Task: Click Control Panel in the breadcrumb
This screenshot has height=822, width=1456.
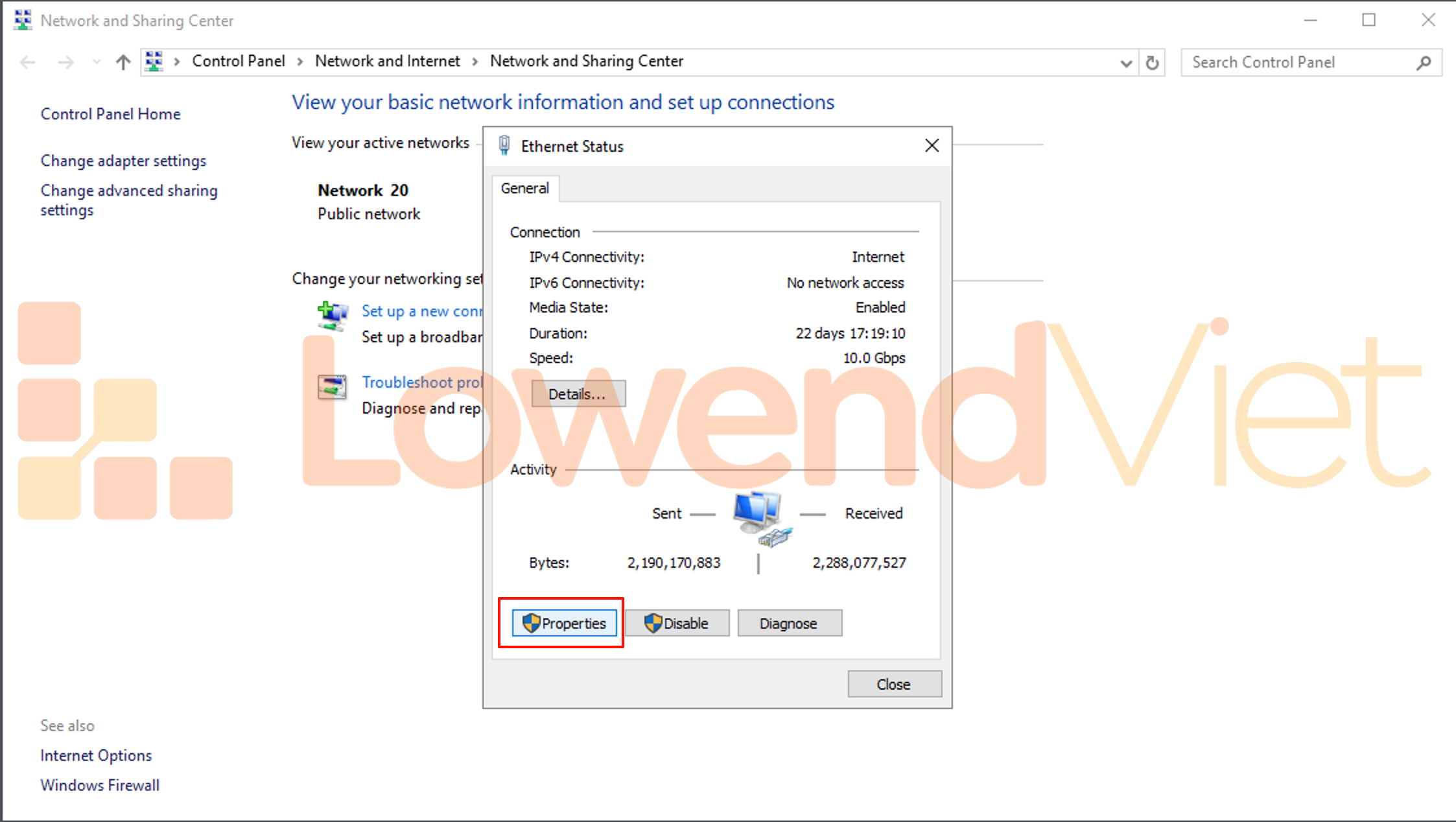Action: pos(238,61)
